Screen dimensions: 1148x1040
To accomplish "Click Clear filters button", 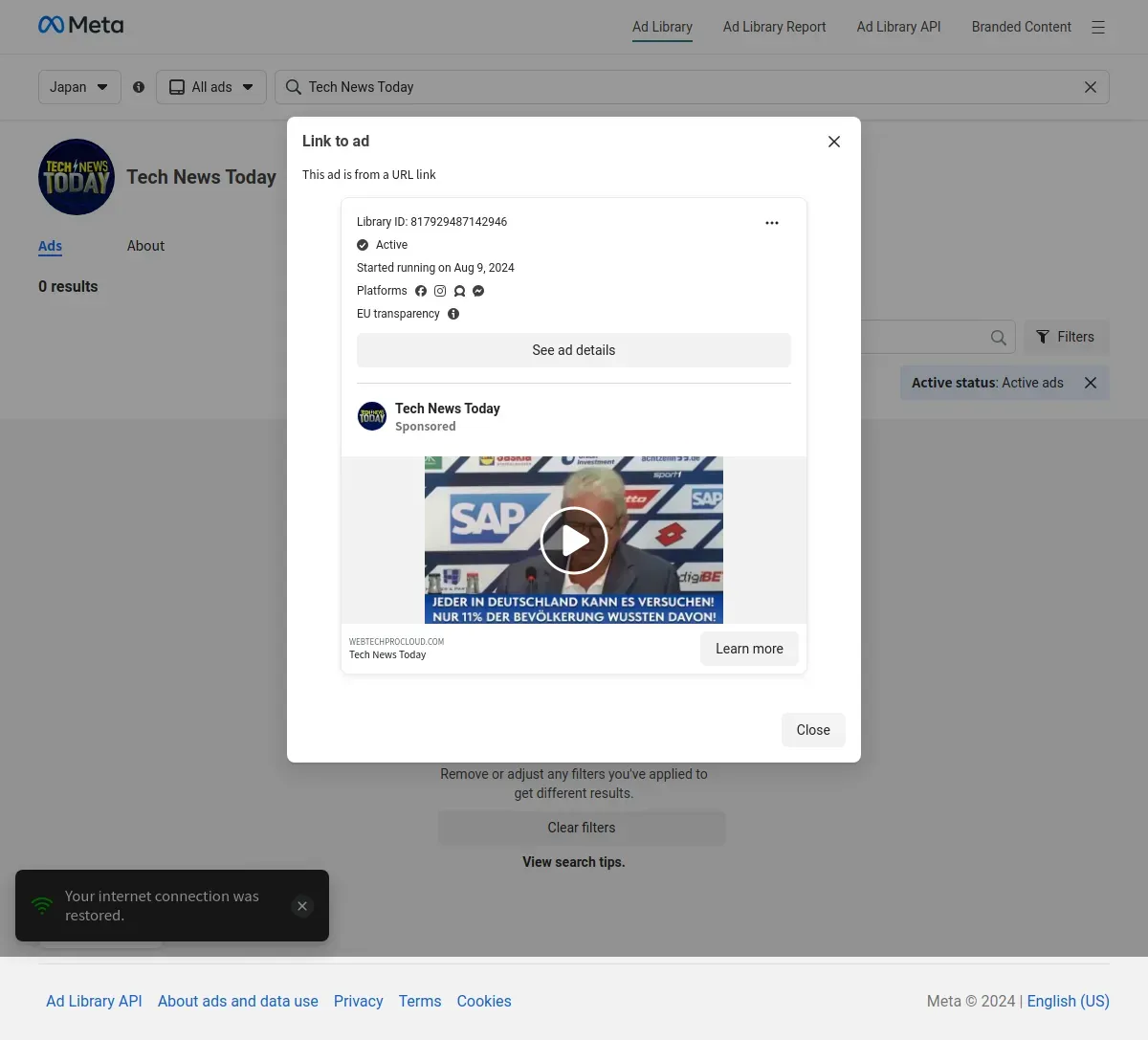I will pyautogui.click(x=582, y=828).
